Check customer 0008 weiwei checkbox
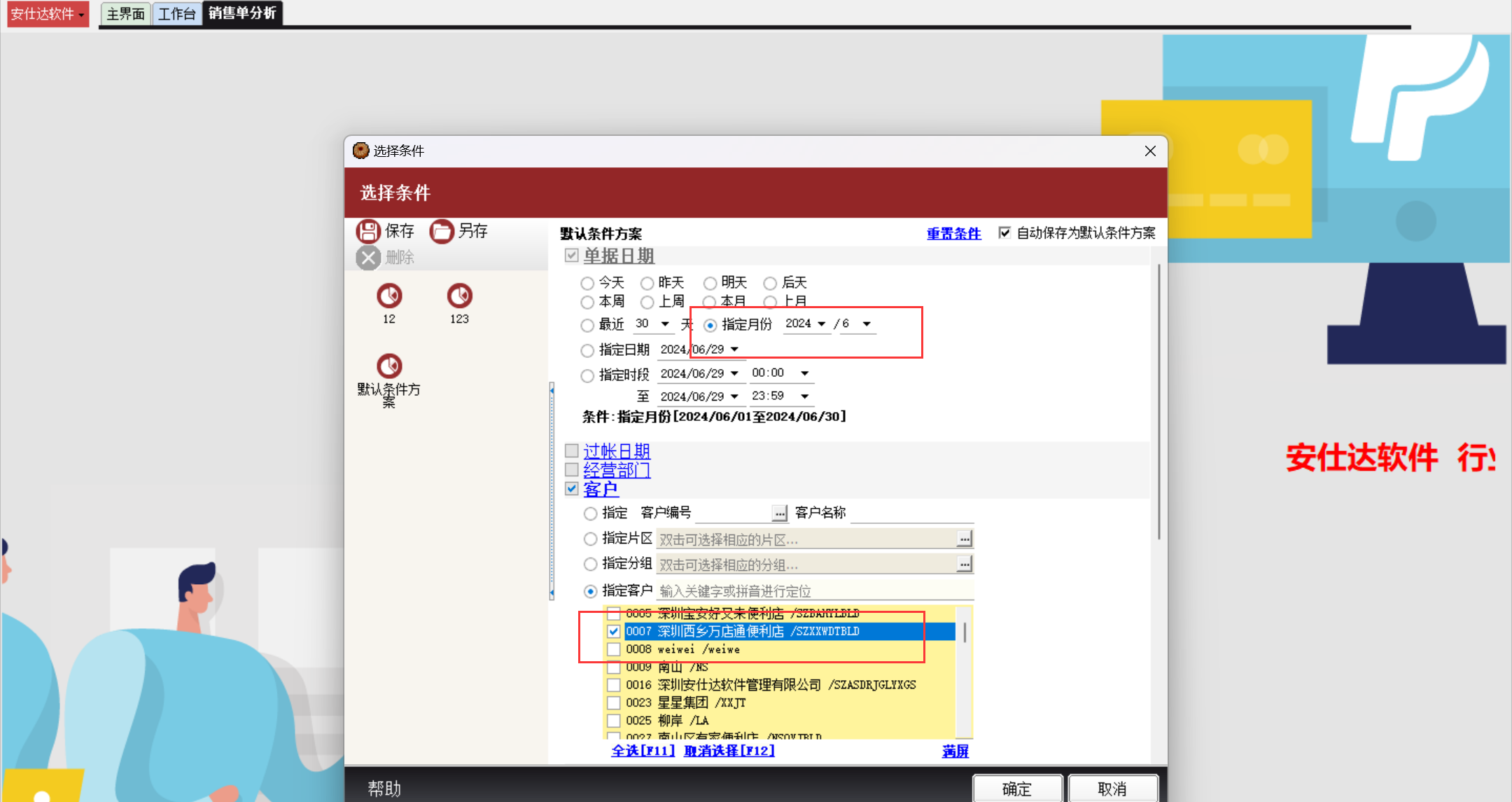 pyautogui.click(x=613, y=649)
